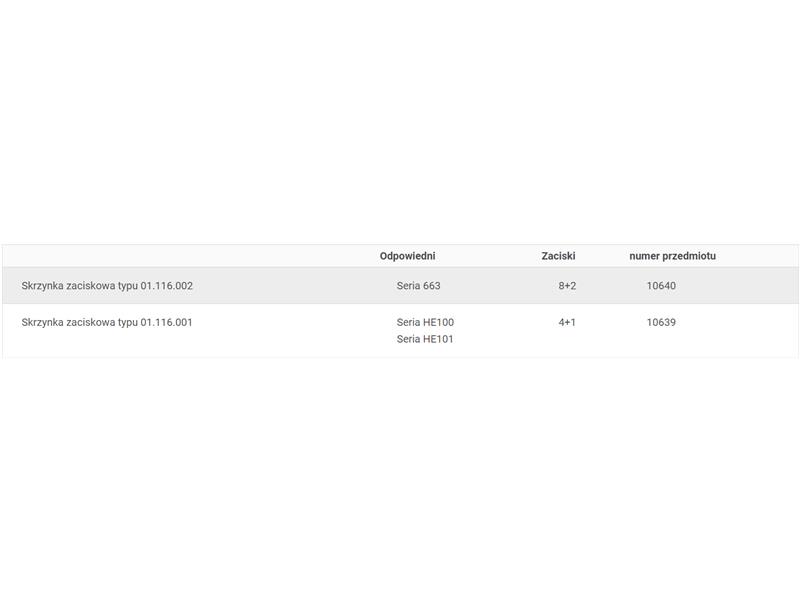Screen dimensions: 800x600
Task: Click the Seria HE101 text
Action: (x=425, y=339)
